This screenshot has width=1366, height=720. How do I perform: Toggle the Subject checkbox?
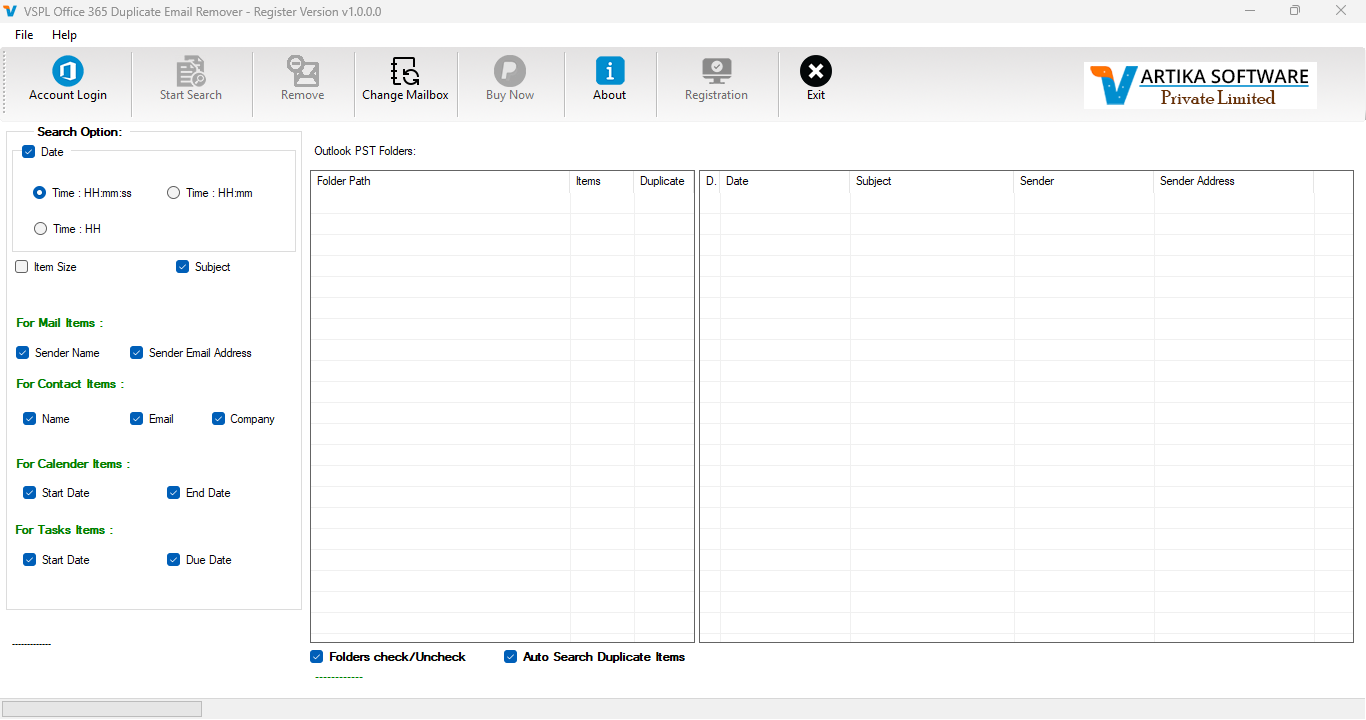pyautogui.click(x=182, y=267)
